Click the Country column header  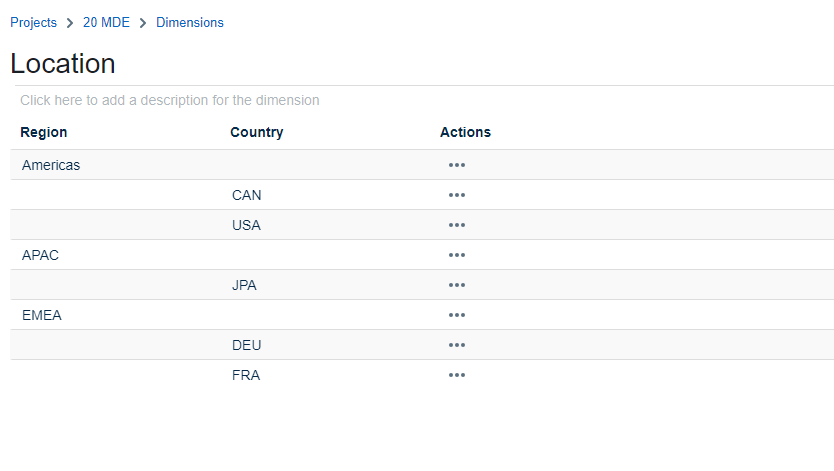pos(256,132)
